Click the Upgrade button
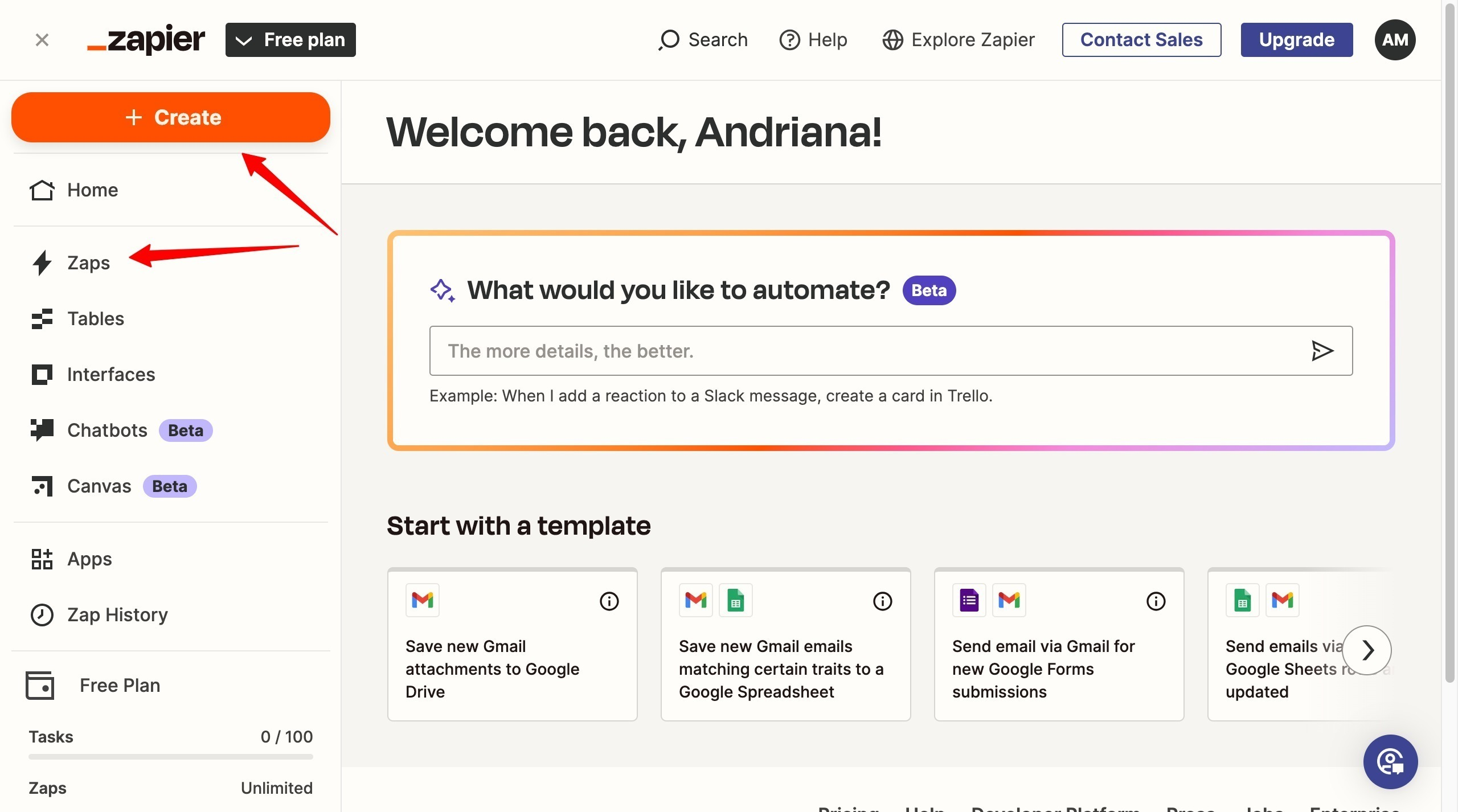This screenshot has height=812, width=1458. (x=1296, y=40)
